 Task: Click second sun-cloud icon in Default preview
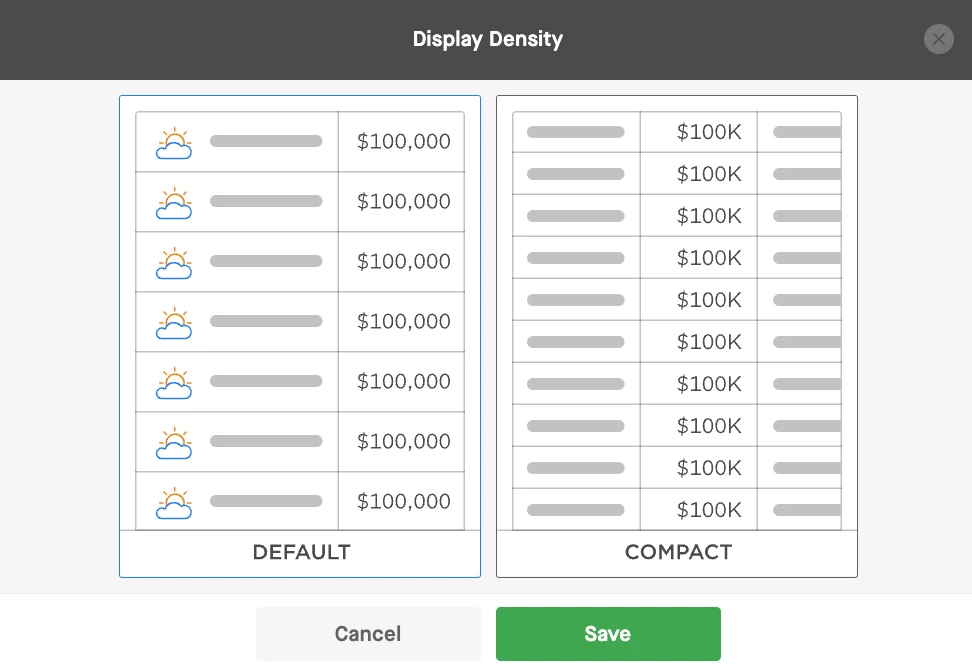(x=174, y=203)
